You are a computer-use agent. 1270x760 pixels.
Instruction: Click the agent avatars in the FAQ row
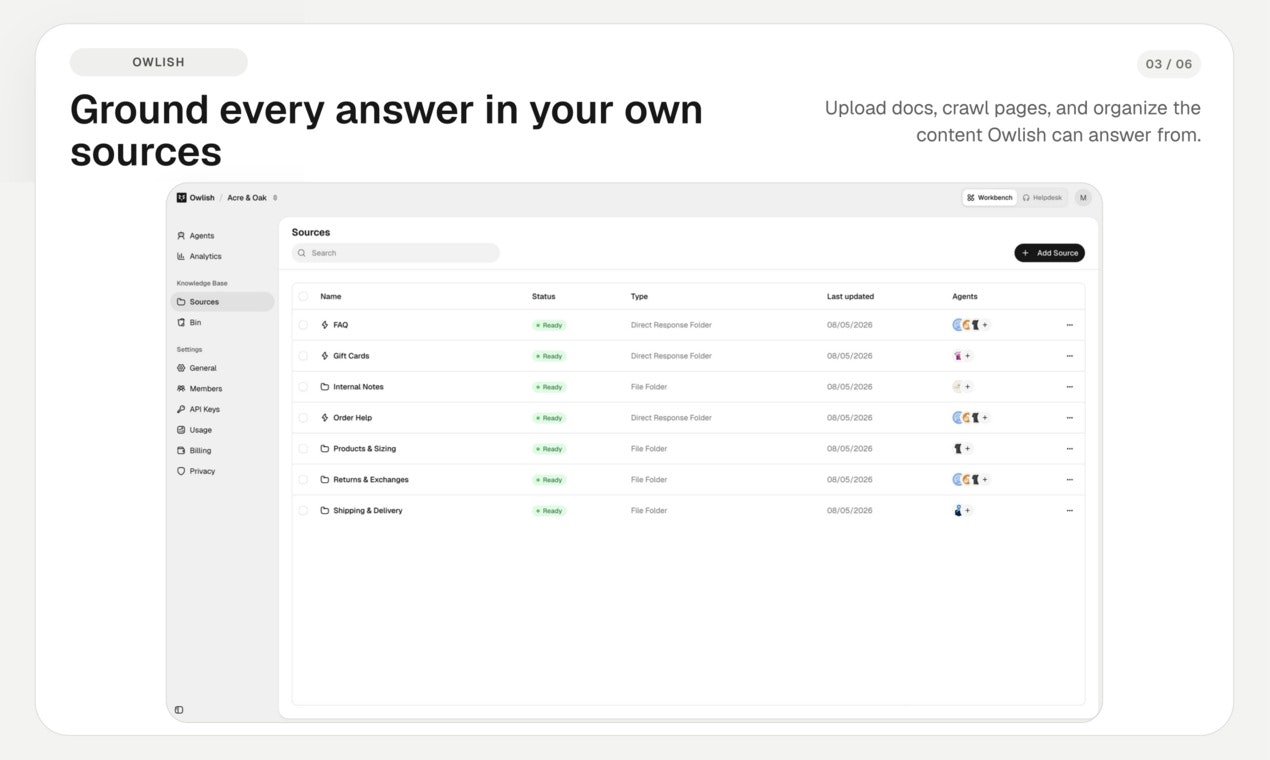click(966, 325)
